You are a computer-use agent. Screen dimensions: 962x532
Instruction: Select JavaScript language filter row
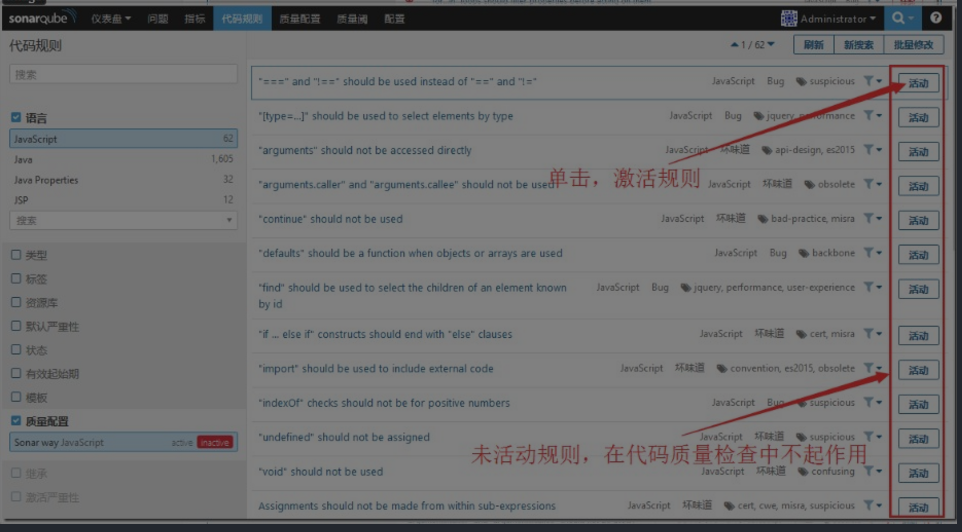(x=123, y=139)
